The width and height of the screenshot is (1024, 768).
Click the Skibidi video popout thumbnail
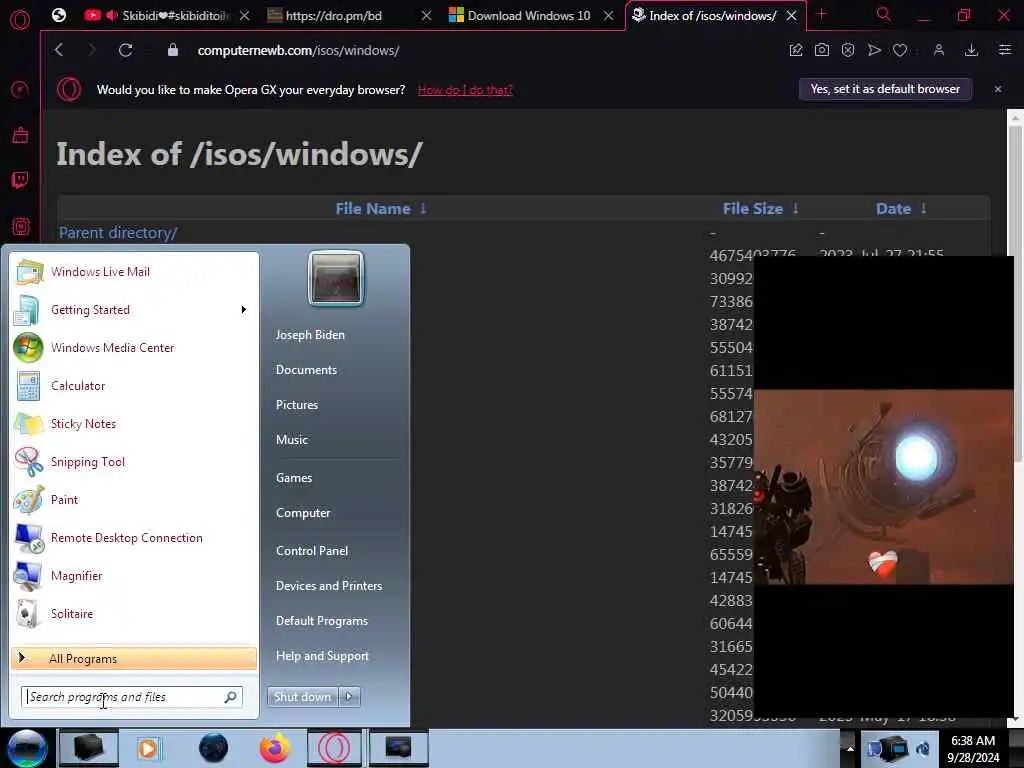click(884, 487)
